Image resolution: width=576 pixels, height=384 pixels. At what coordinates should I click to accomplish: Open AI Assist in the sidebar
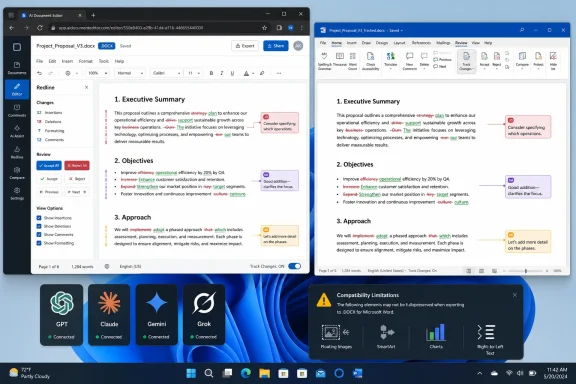tap(17, 131)
